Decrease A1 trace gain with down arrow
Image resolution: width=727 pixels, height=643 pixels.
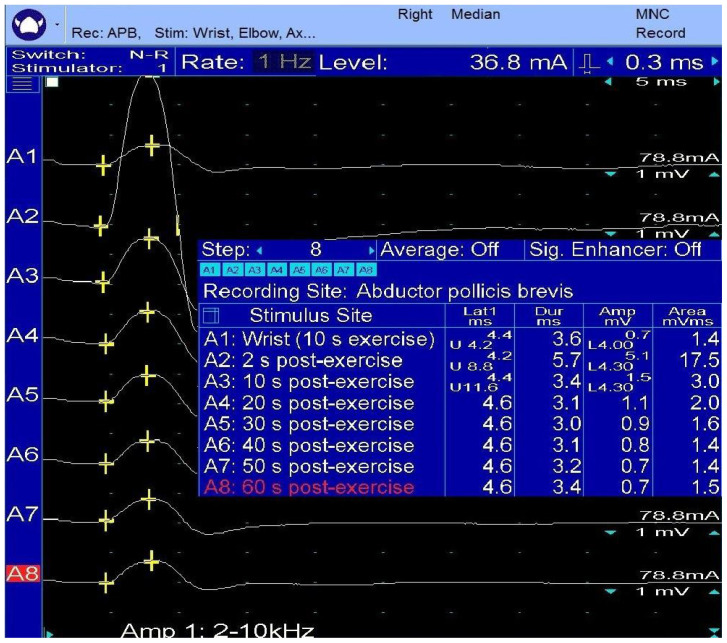[611, 174]
